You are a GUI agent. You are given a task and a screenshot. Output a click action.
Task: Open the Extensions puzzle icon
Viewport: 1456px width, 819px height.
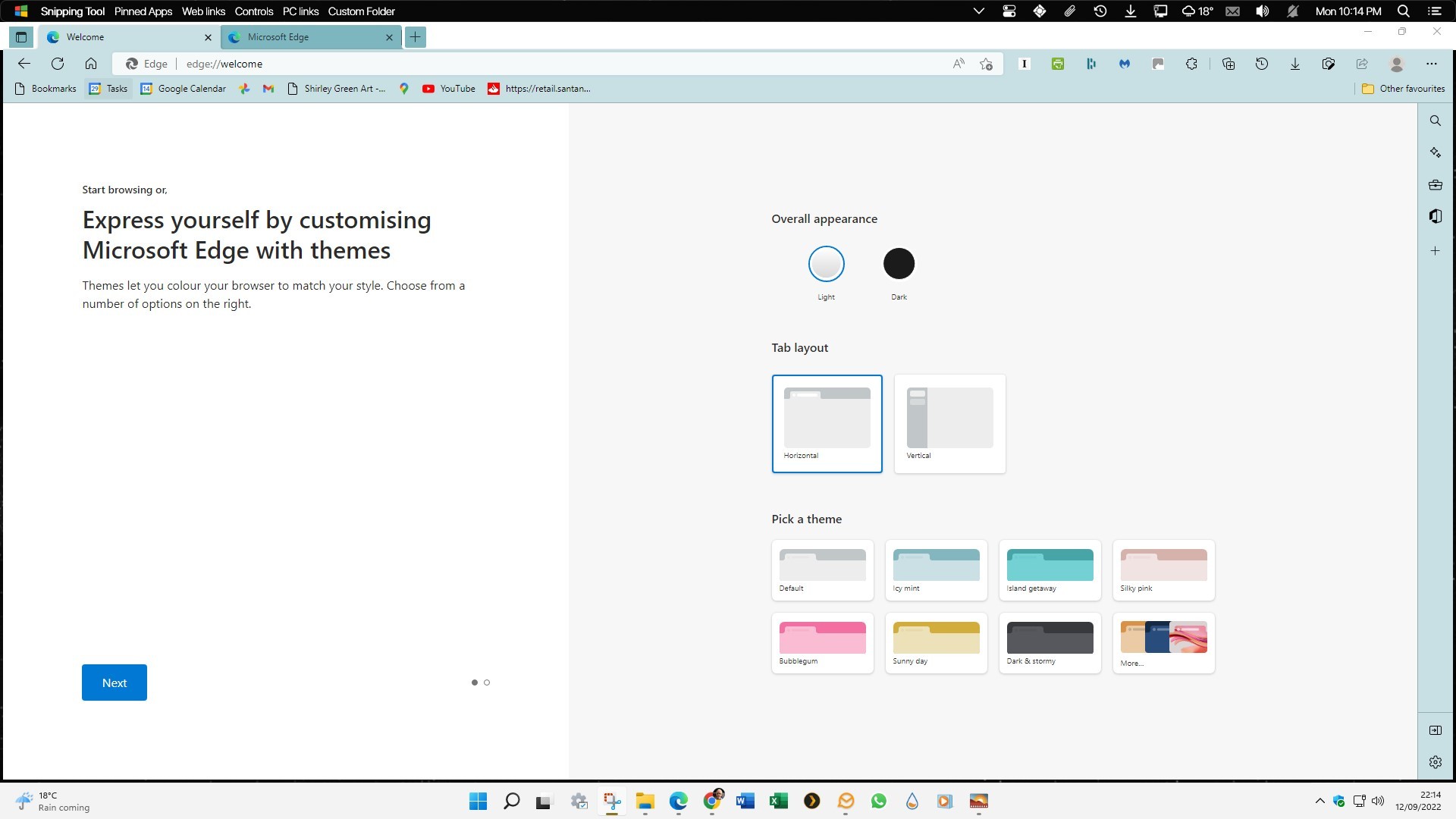tap(1191, 64)
